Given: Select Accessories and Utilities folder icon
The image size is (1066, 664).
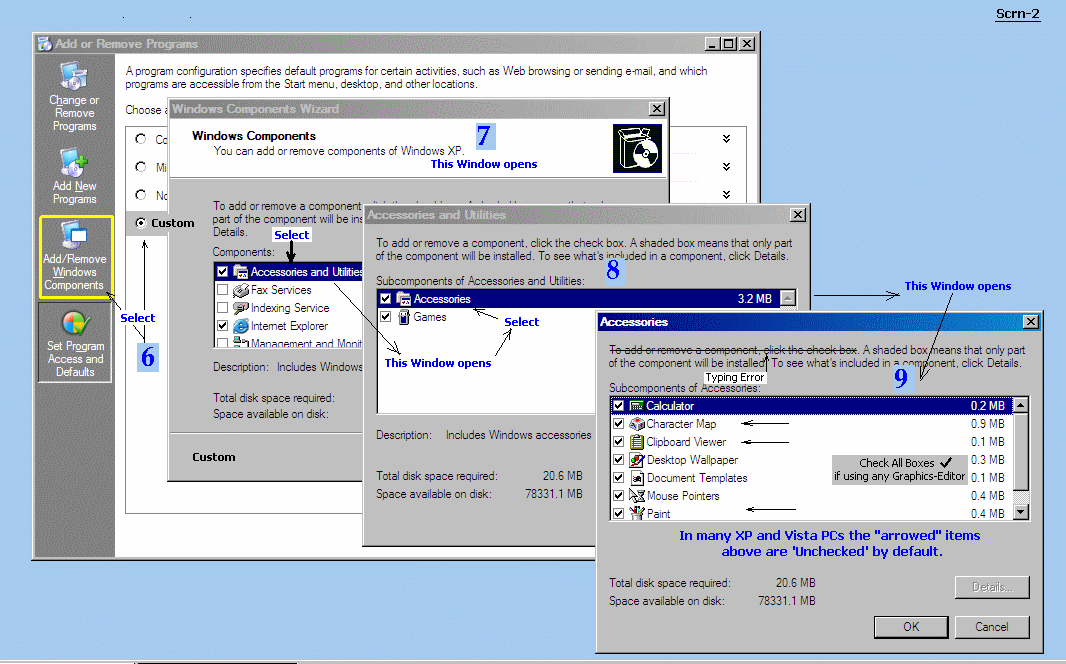Looking at the screenshot, I should coord(241,272).
